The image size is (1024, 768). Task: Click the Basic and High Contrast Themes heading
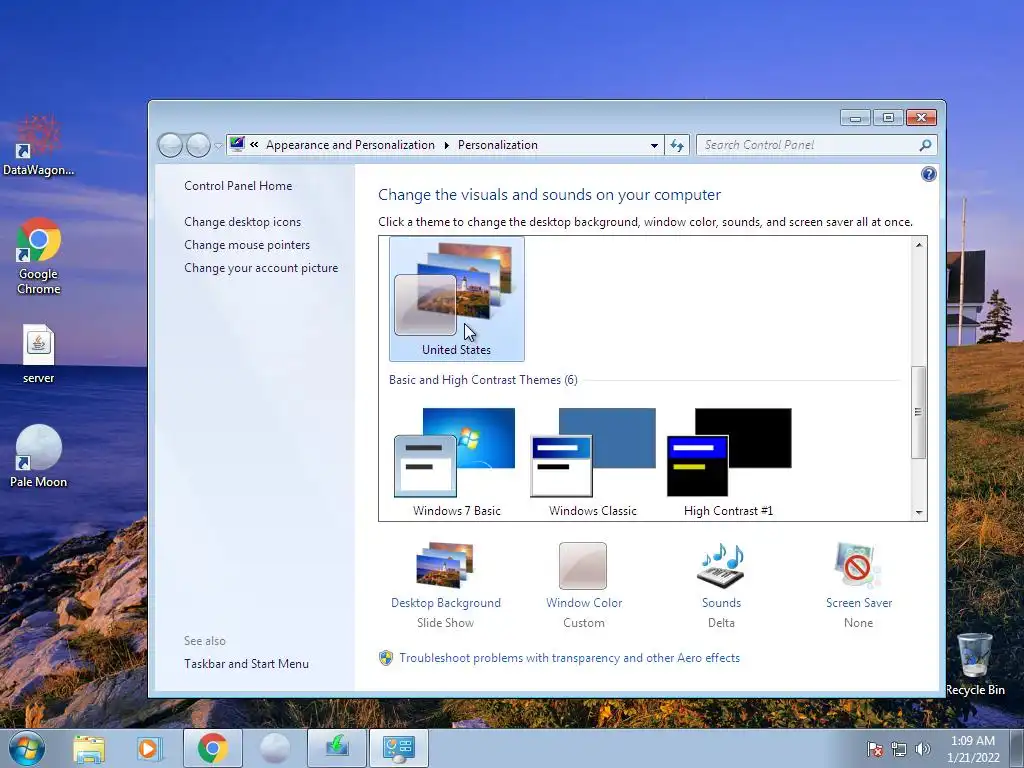click(483, 380)
